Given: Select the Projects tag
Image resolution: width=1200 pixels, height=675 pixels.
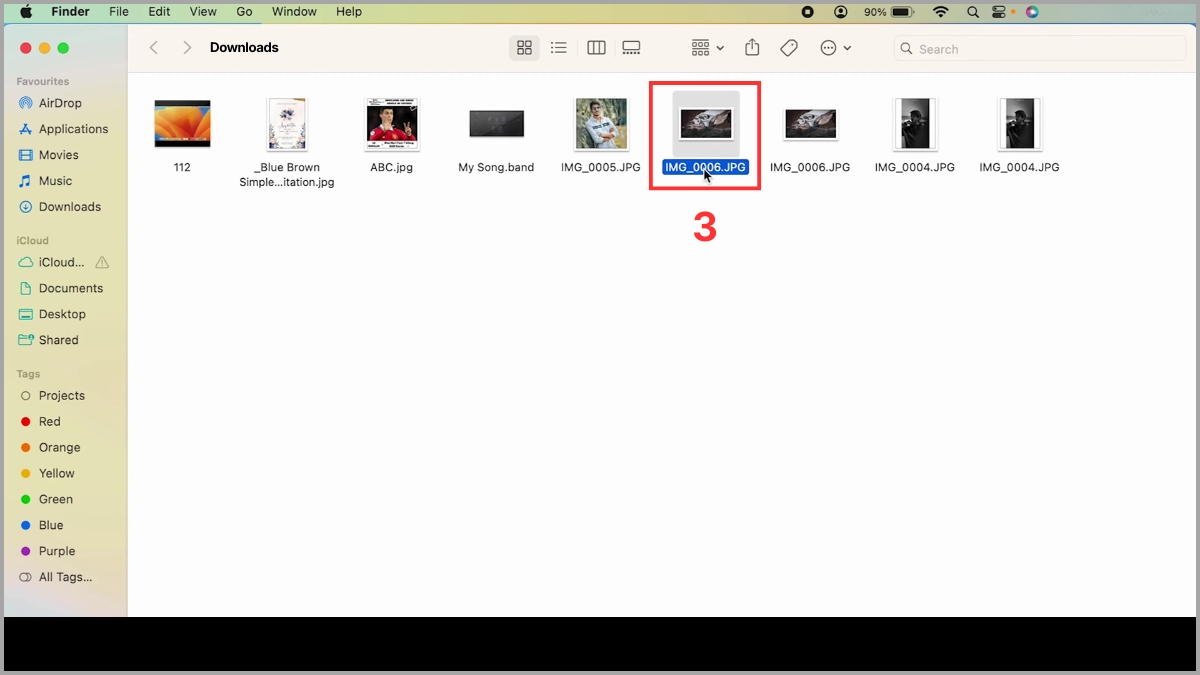Looking at the screenshot, I should tap(61, 396).
